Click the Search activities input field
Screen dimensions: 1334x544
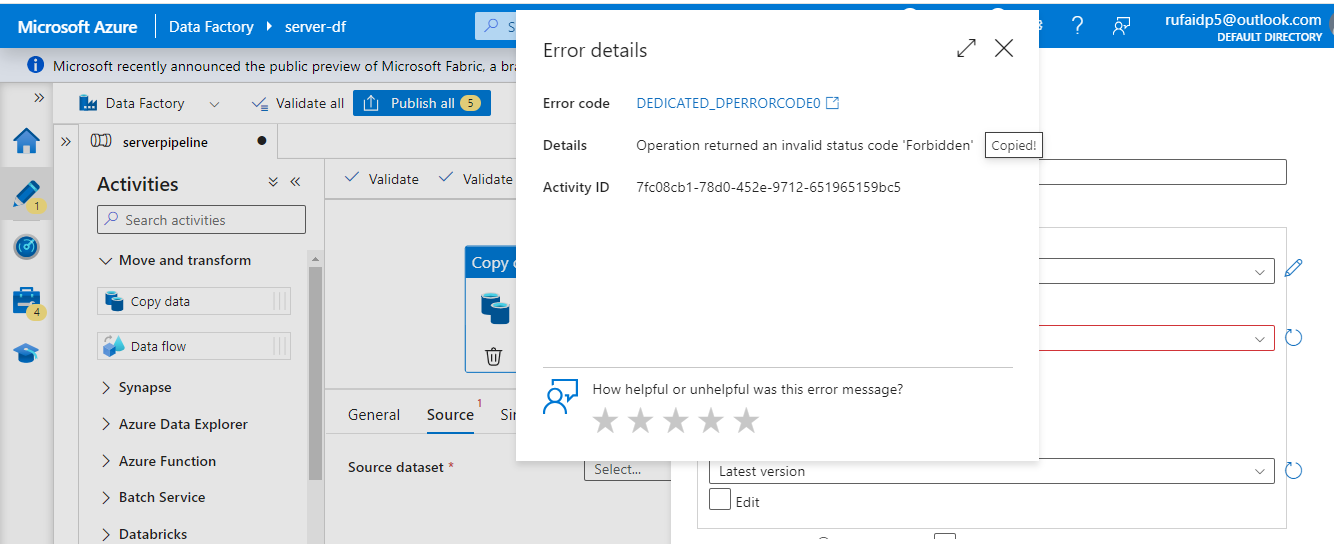(201, 220)
